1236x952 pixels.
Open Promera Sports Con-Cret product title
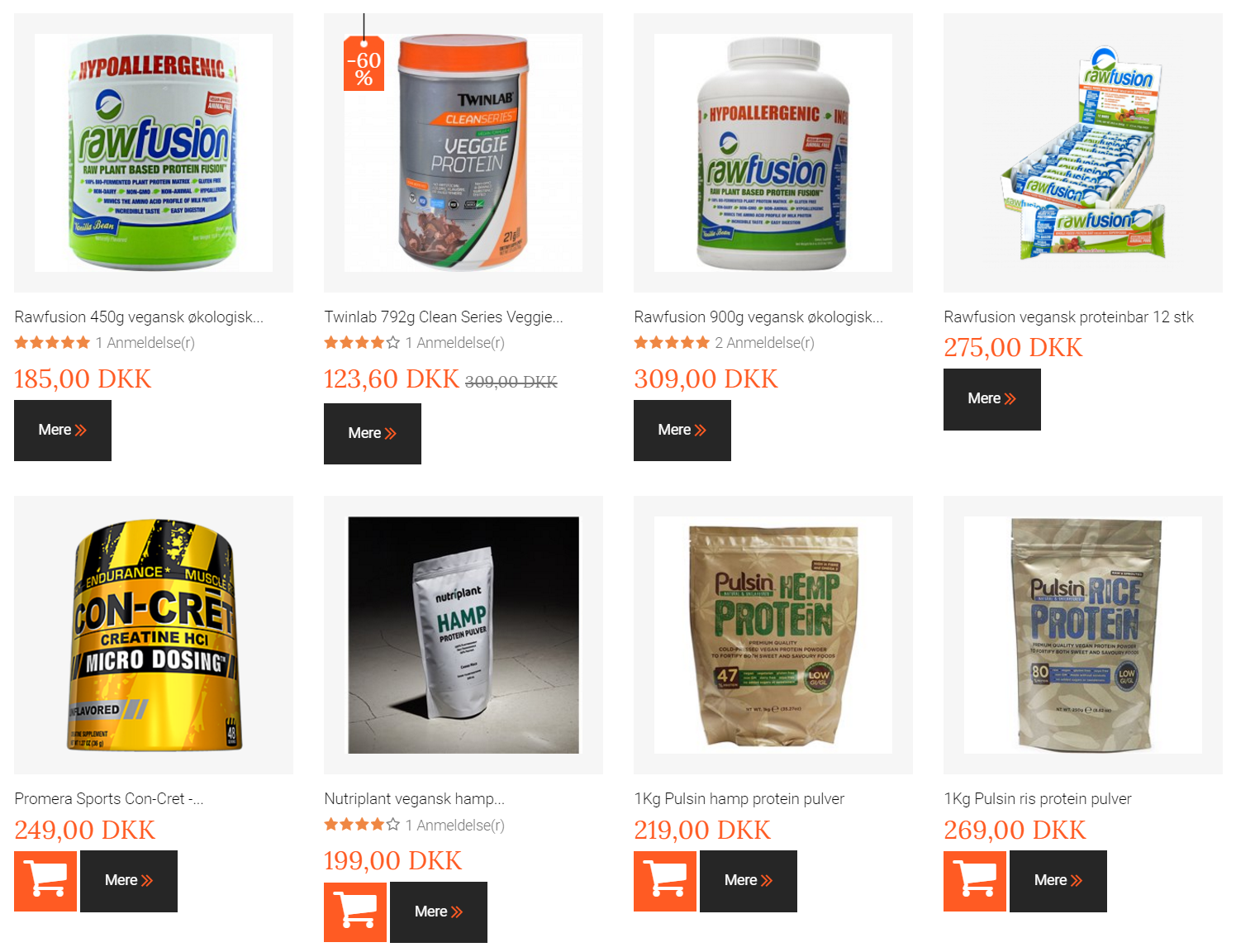pos(108,799)
